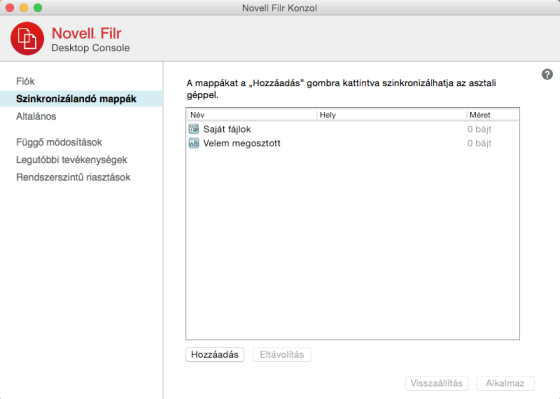Screen dimensions: 560x399
Task: Sort list by Név column header
Action: tap(251, 115)
